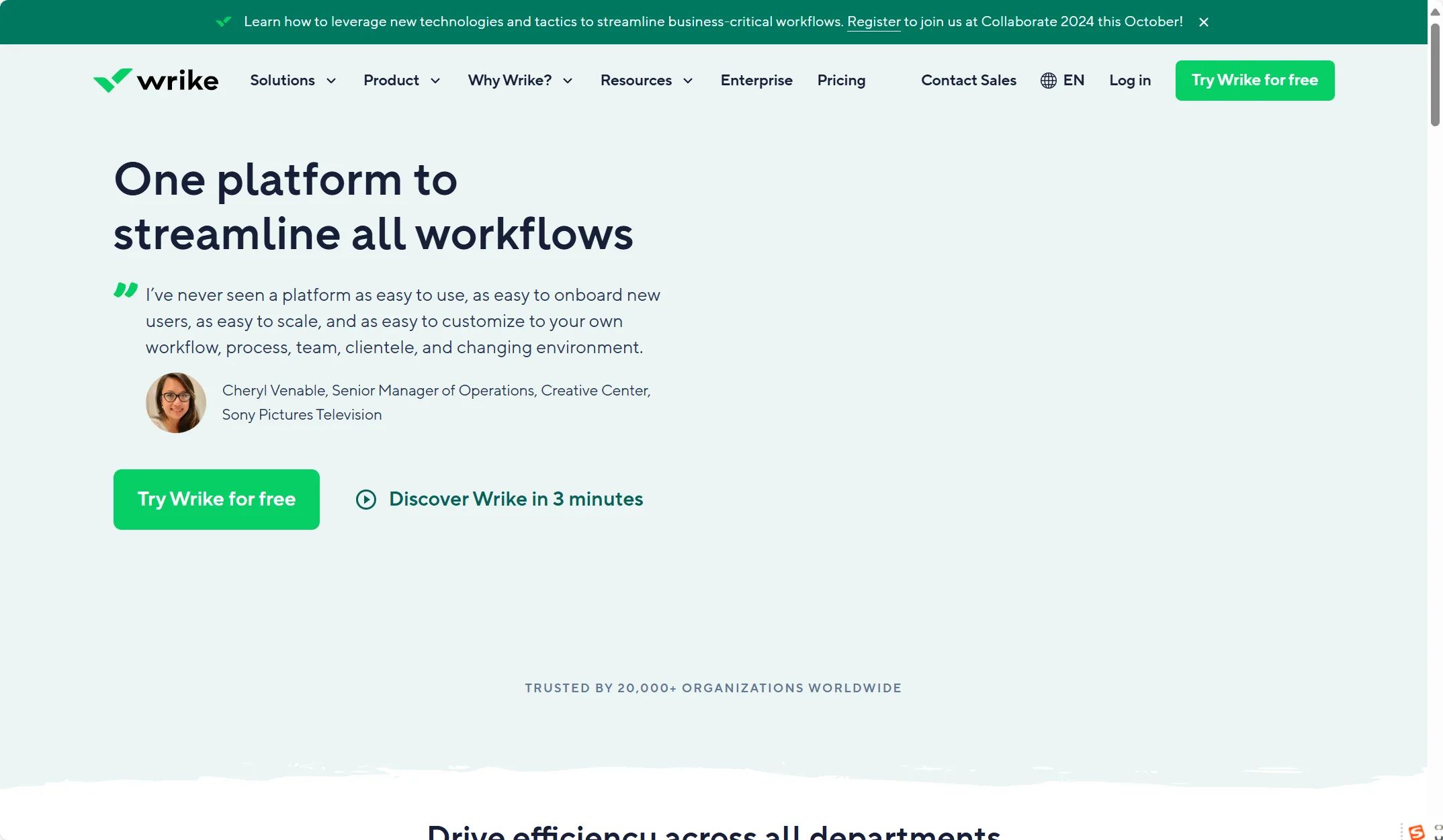Image resolution: width=1443 pixels, height=840 pixels.
Task: Click the globe language icon
Action: [x=1048, y=81]
